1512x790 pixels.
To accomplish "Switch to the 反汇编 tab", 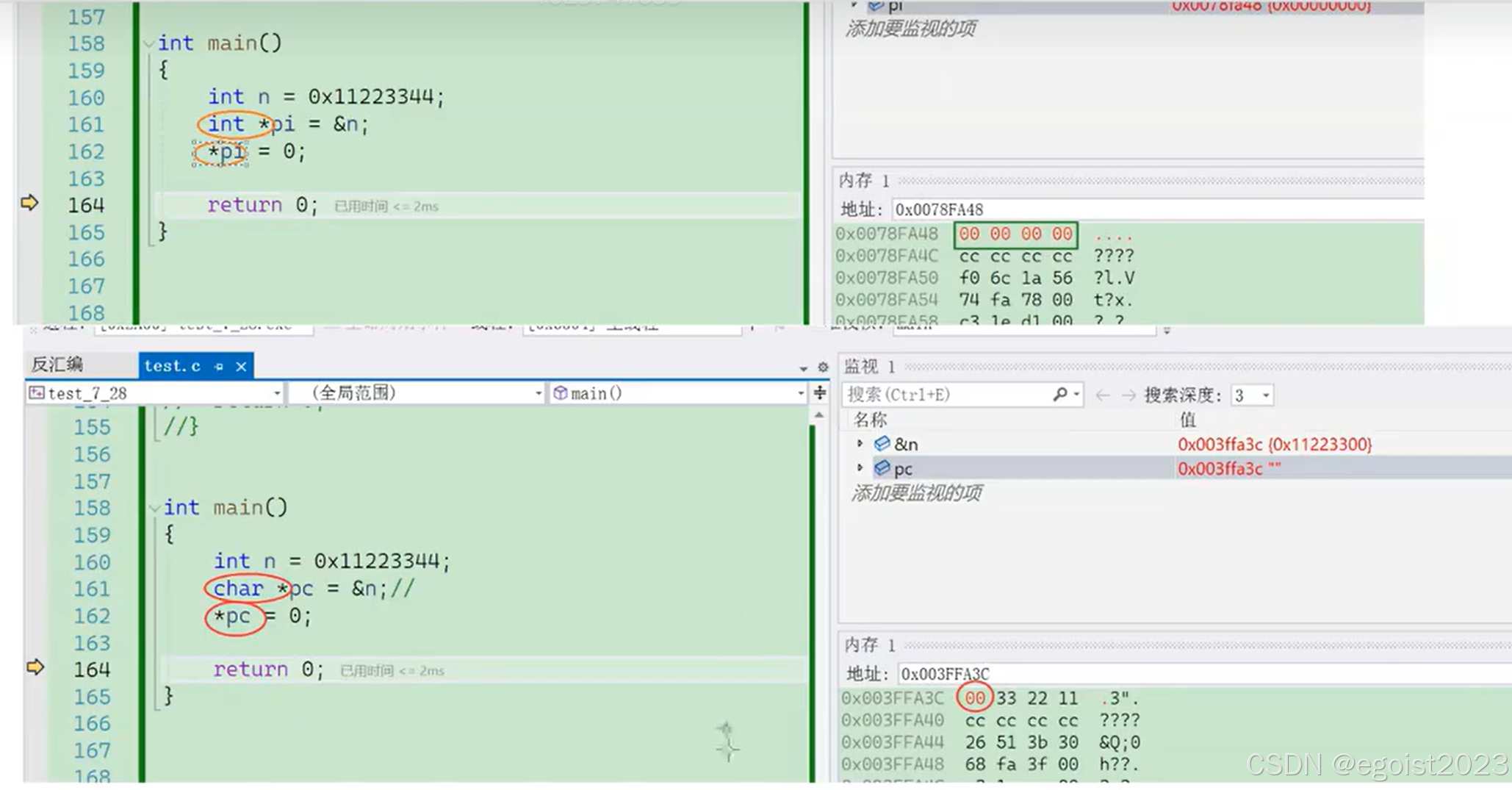I will click(57, 365).
